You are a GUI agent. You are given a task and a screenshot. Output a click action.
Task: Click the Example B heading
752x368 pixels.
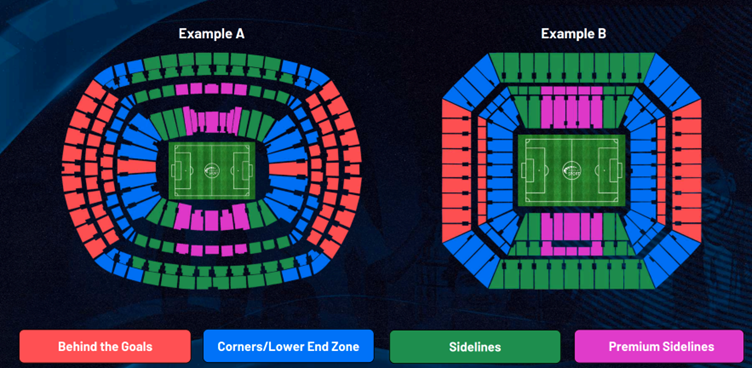coord(574,34)
